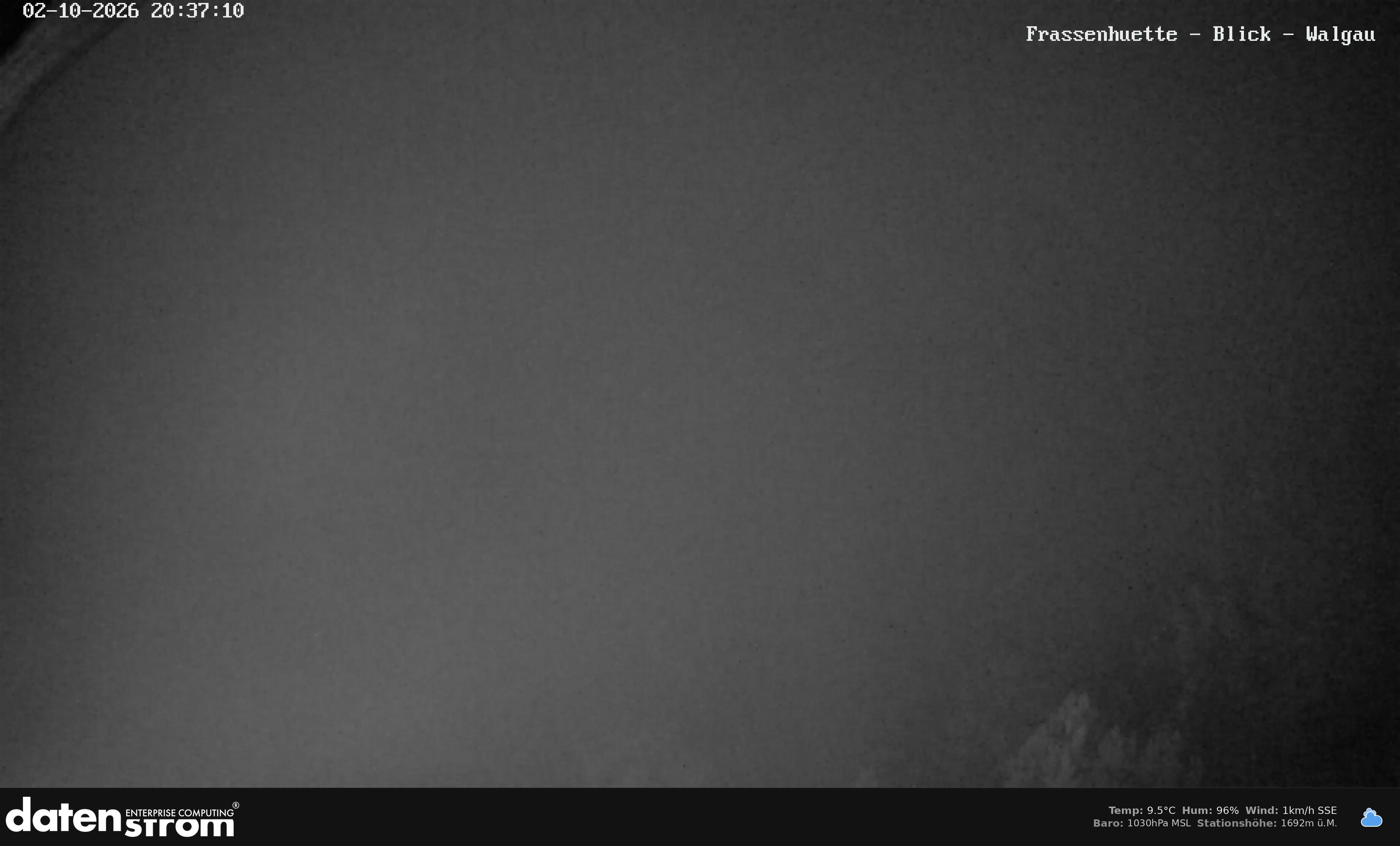Click the word Blick in title
The height and width of the screenshot is (846, 1400).
coord(1241,34)
